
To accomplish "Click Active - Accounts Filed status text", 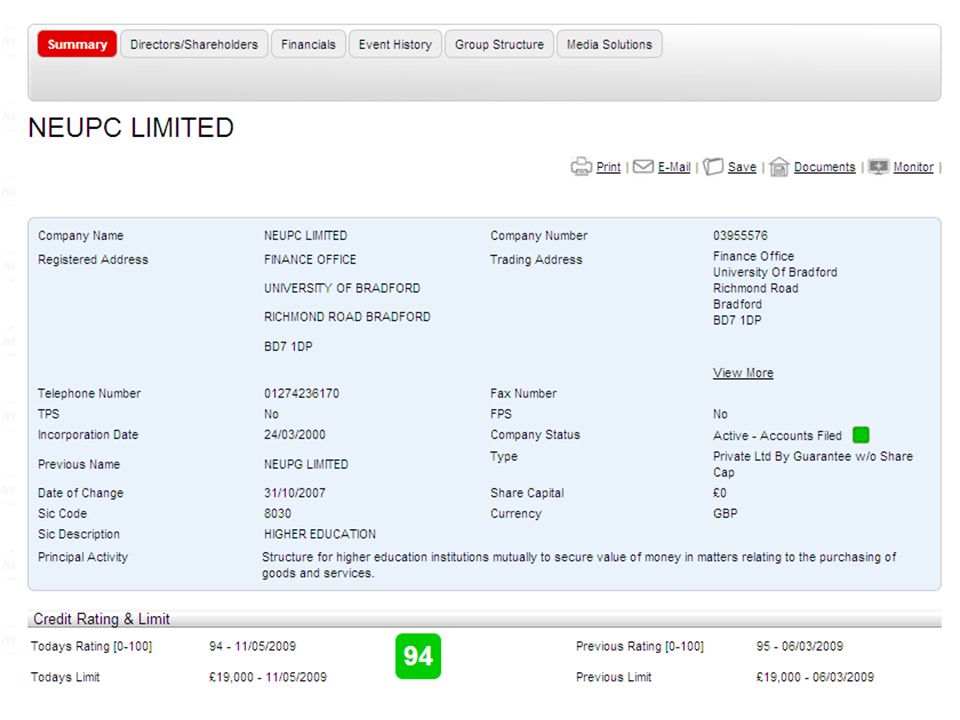I will coord(778,436).
